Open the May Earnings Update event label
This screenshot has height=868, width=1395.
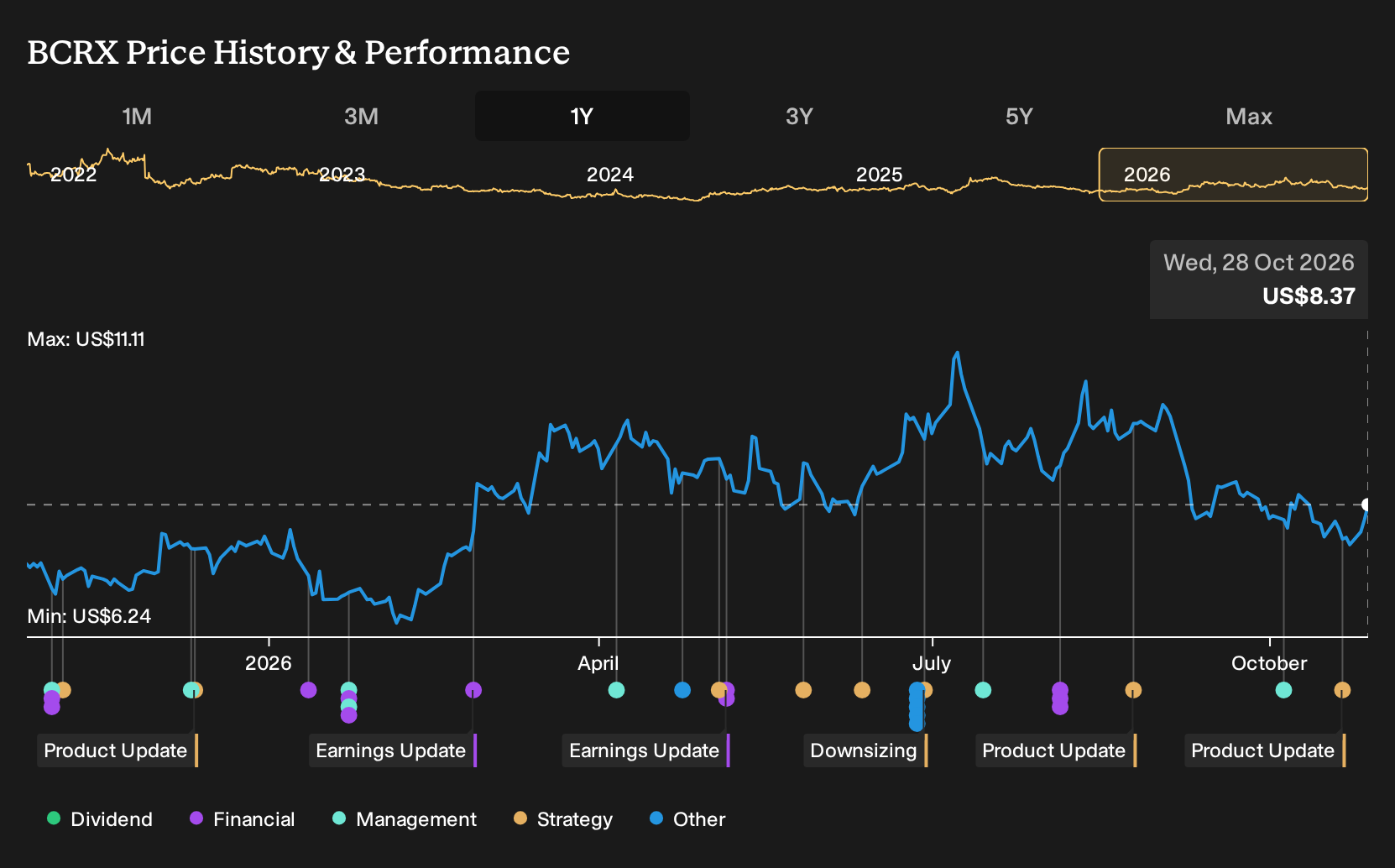[x=645, y=750]
